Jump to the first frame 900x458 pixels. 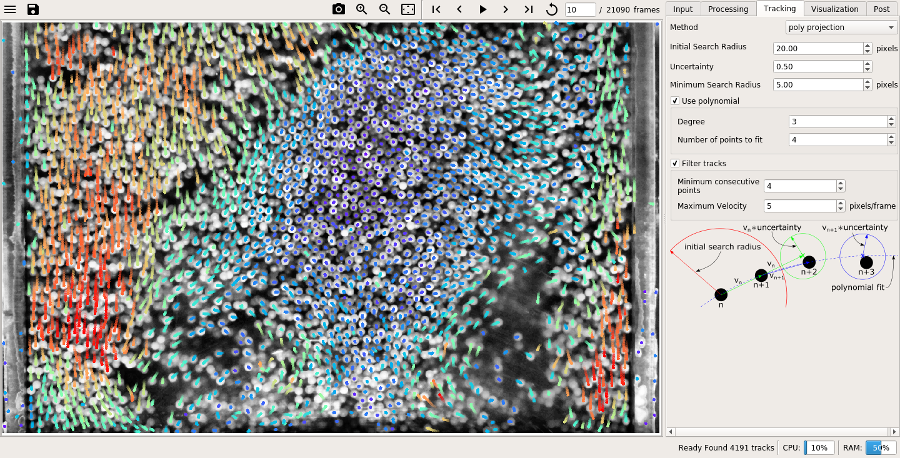437,9
